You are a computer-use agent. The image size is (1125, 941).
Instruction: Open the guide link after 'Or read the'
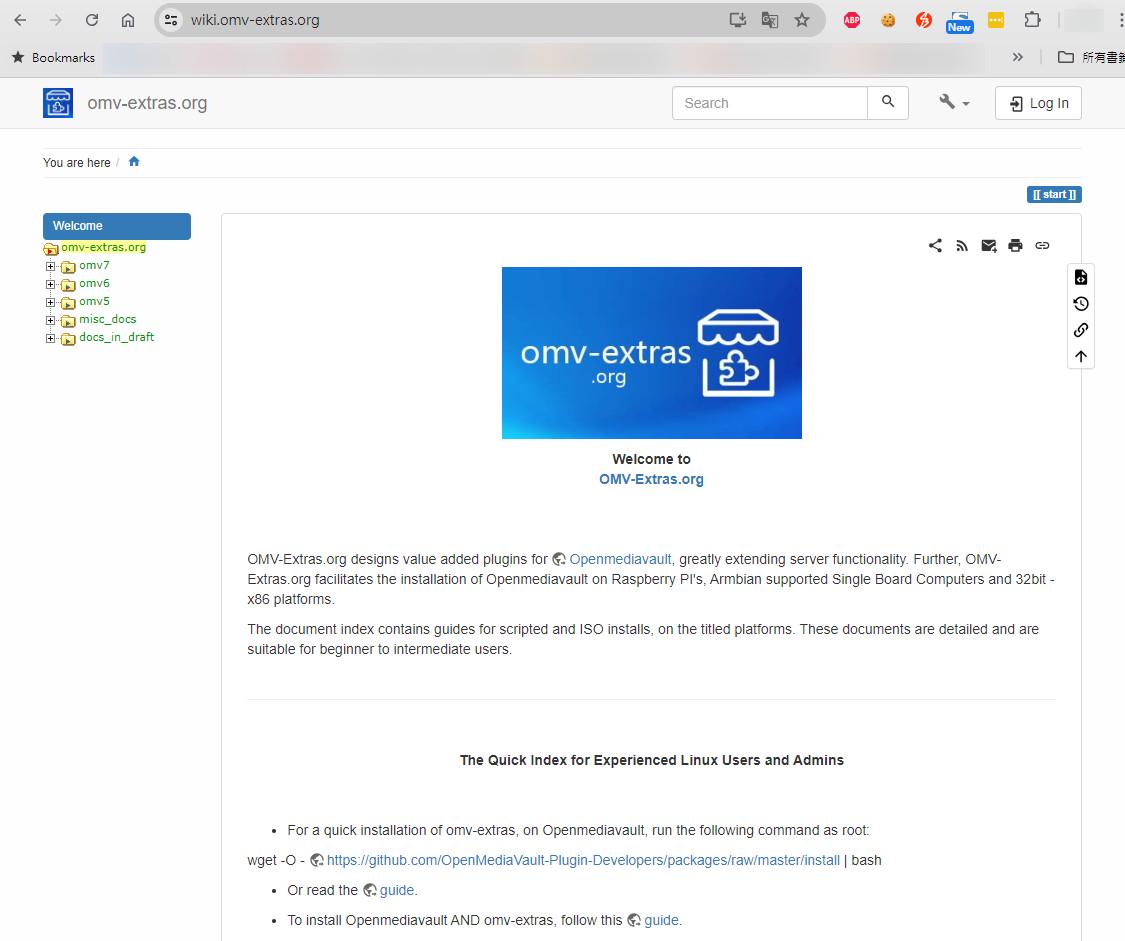pos(397,890)
